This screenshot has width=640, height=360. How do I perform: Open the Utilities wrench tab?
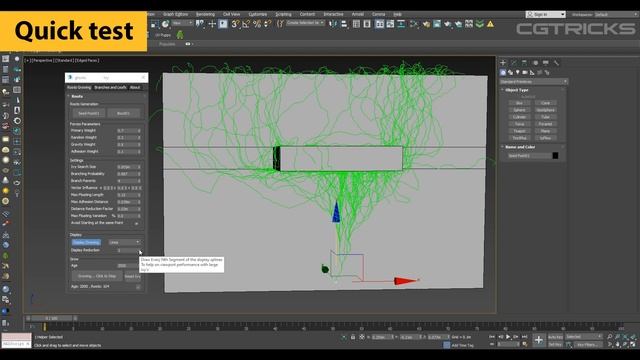556,63
